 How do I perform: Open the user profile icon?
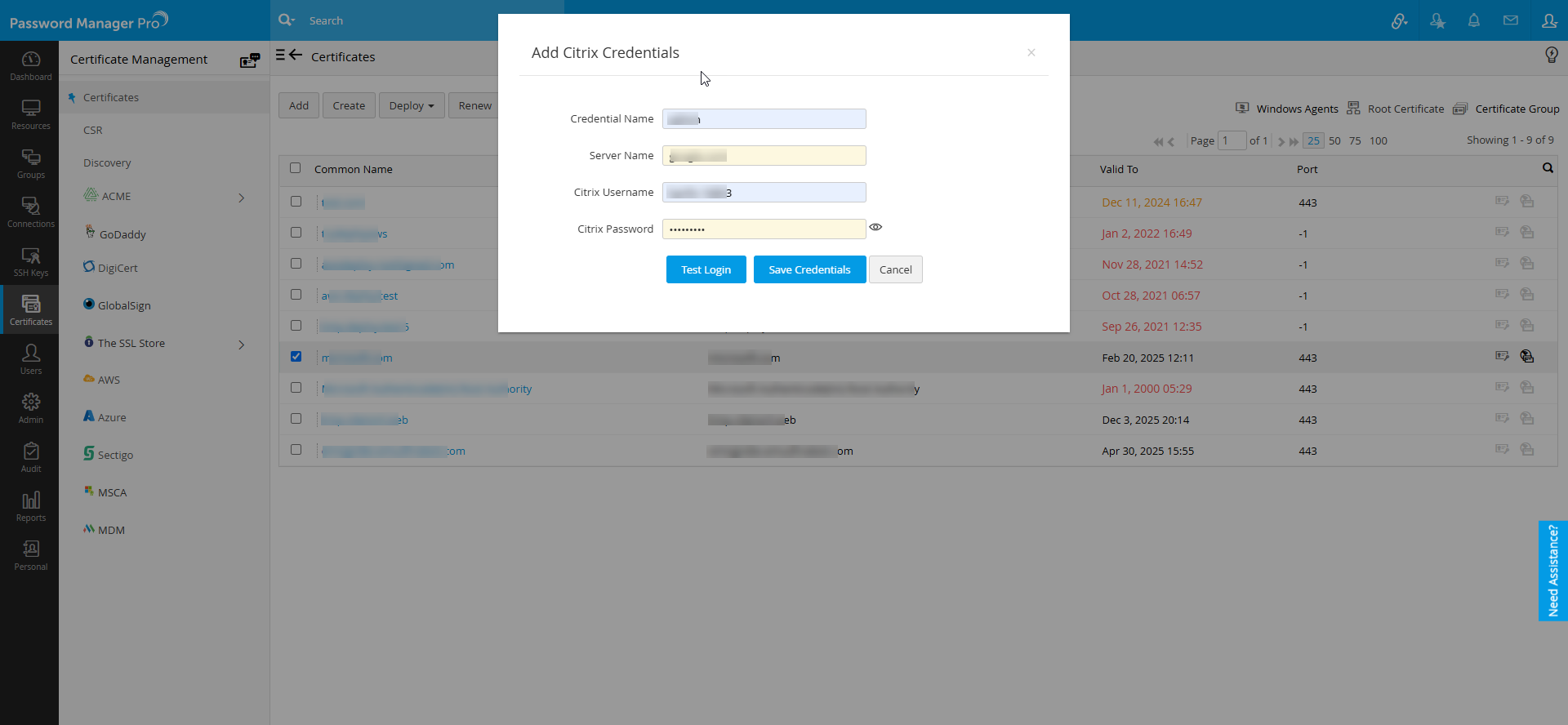1549,20
